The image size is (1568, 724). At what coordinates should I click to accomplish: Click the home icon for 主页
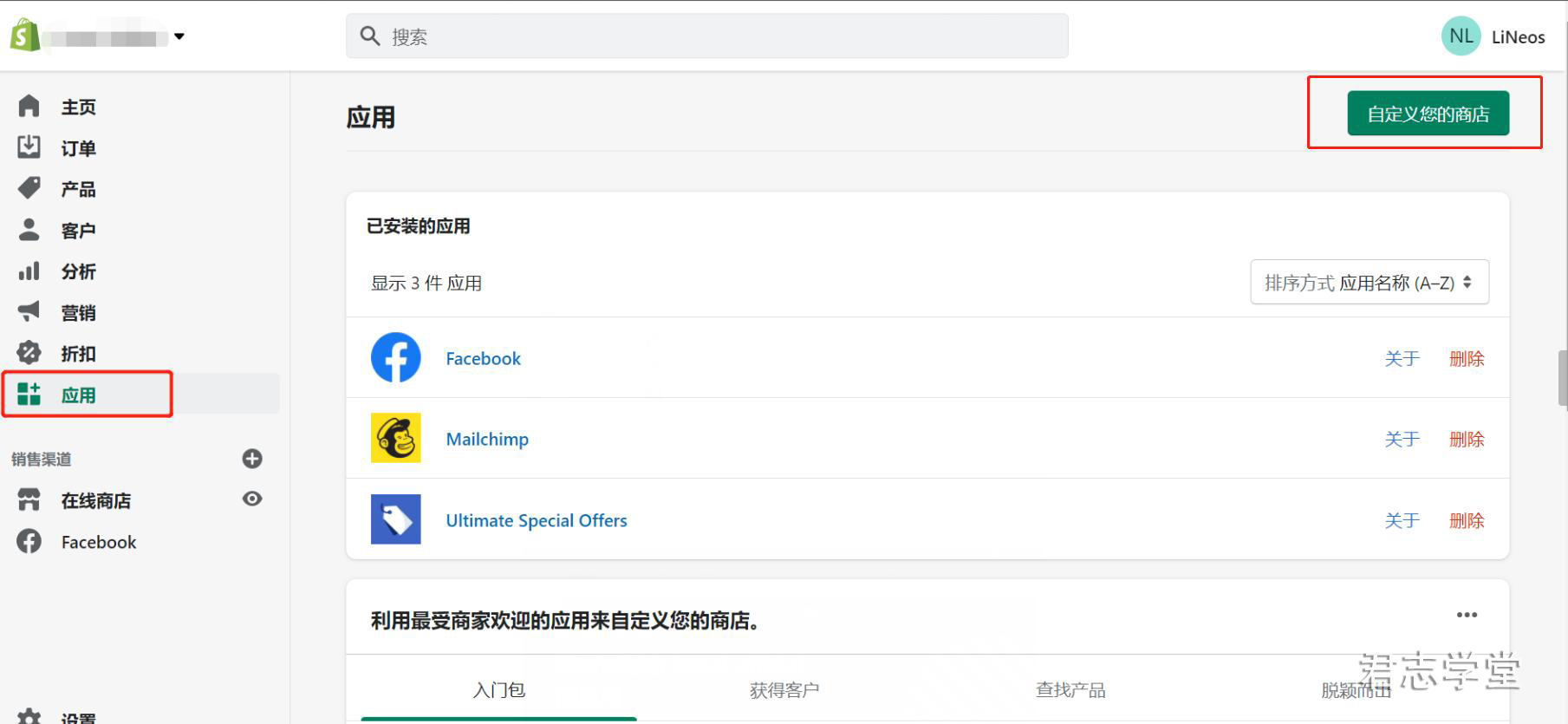[29, 106]
